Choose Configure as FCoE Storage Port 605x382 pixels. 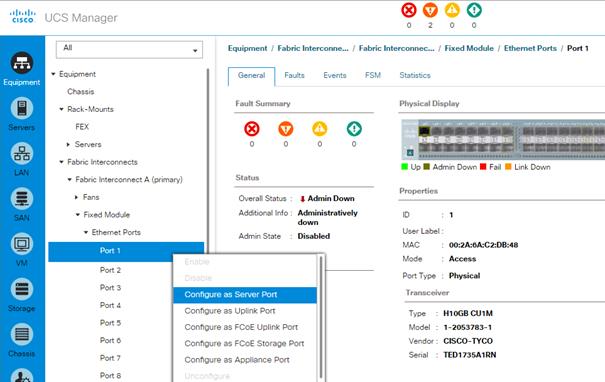(245, 343)
